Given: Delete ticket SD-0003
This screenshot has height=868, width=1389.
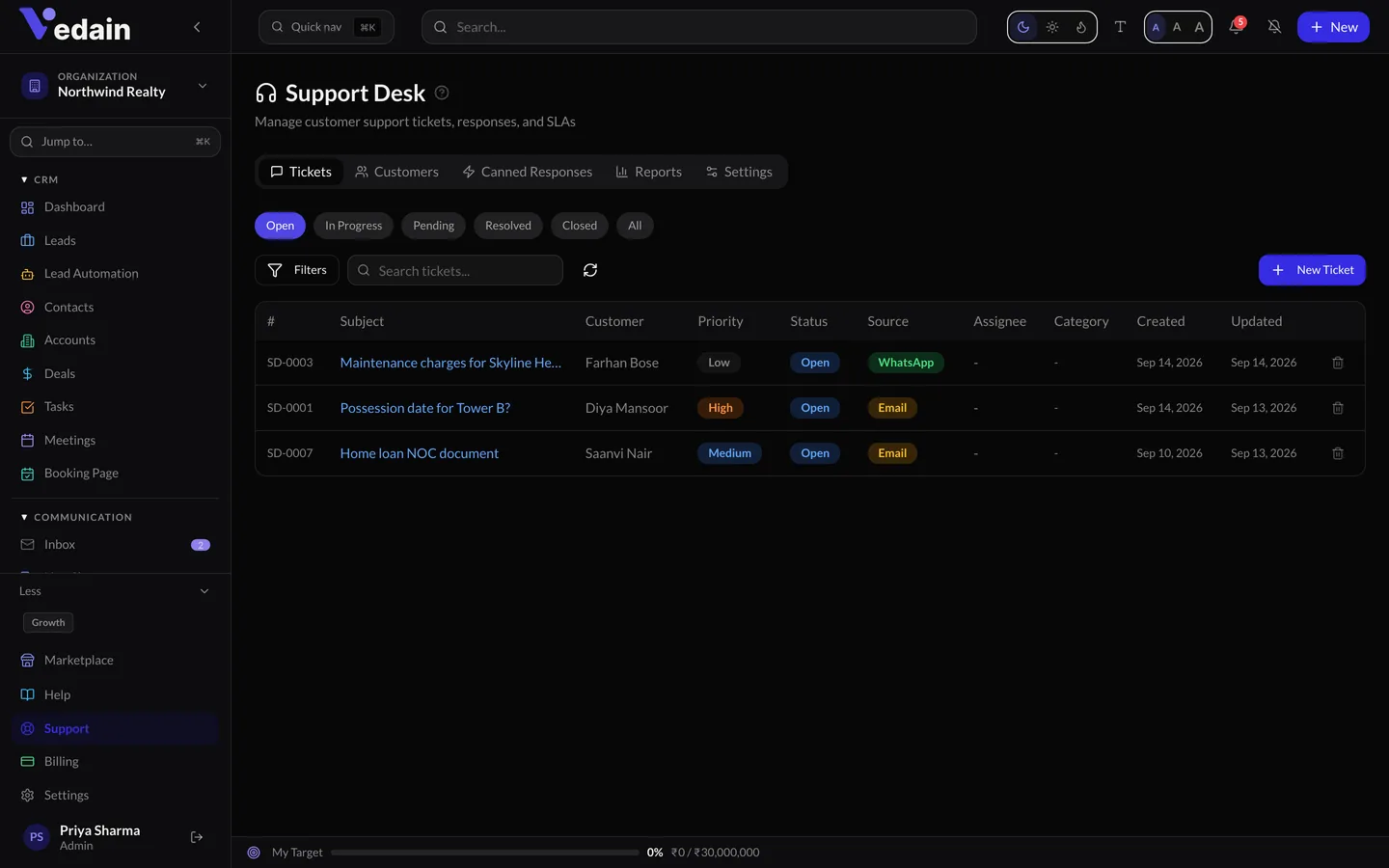Looking at the screenshot, I should 1338,363.
